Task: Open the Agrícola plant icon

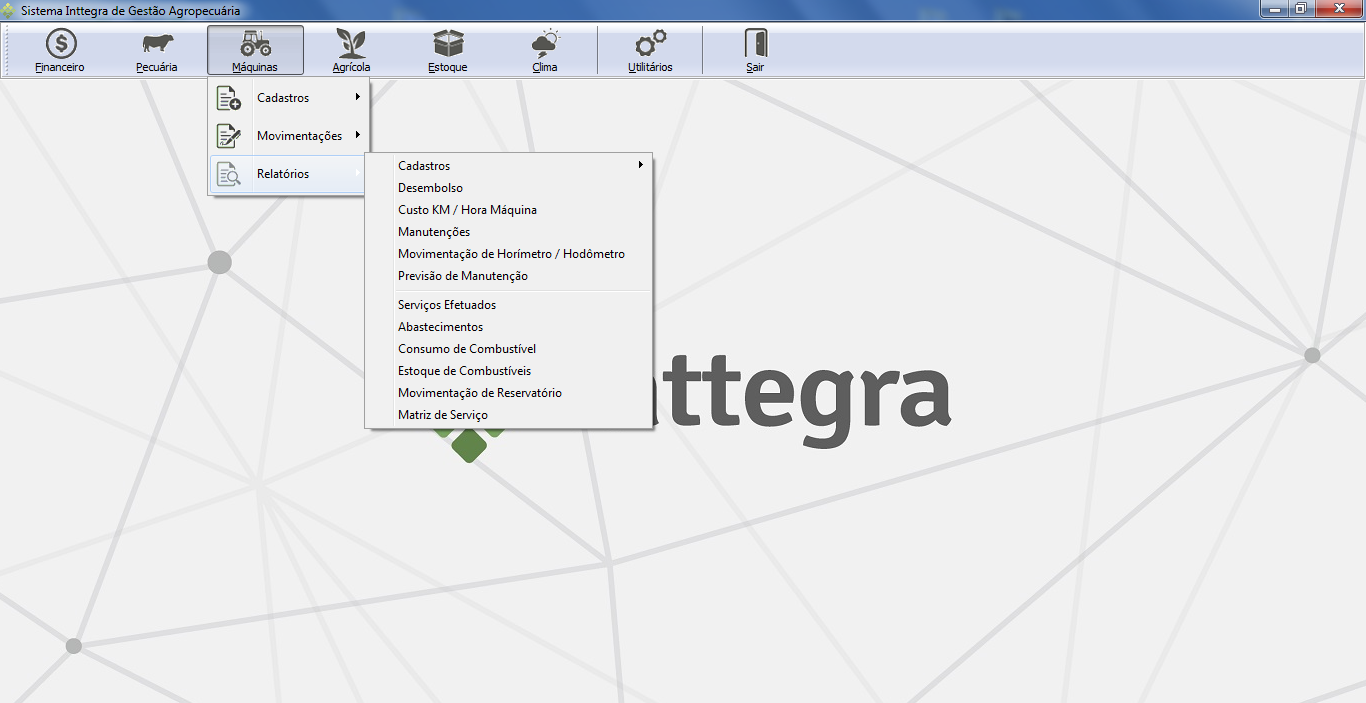Action: click(x=351, y=44)
